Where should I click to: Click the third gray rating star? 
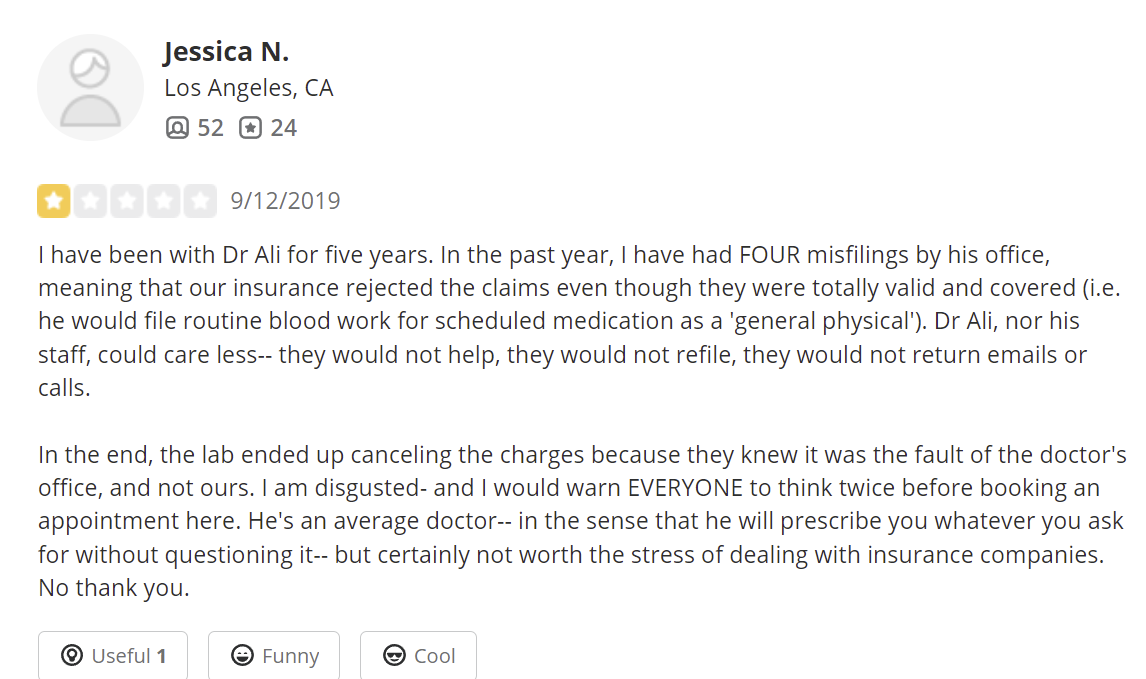pos(127,201)
